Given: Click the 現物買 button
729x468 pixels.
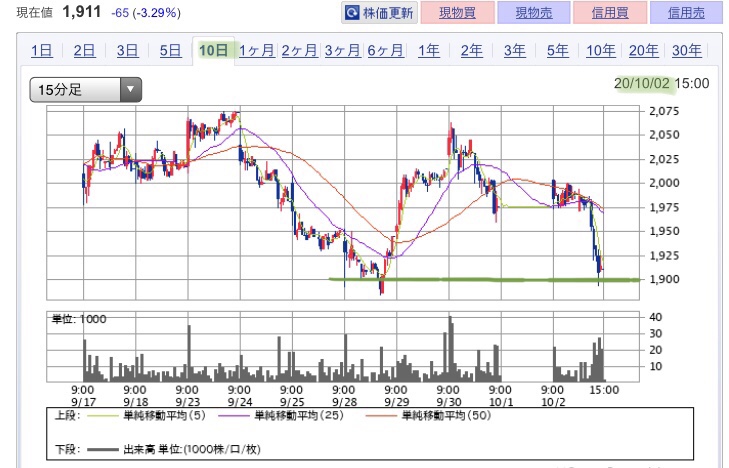Looking at the screenshot, I should [457, 13].
